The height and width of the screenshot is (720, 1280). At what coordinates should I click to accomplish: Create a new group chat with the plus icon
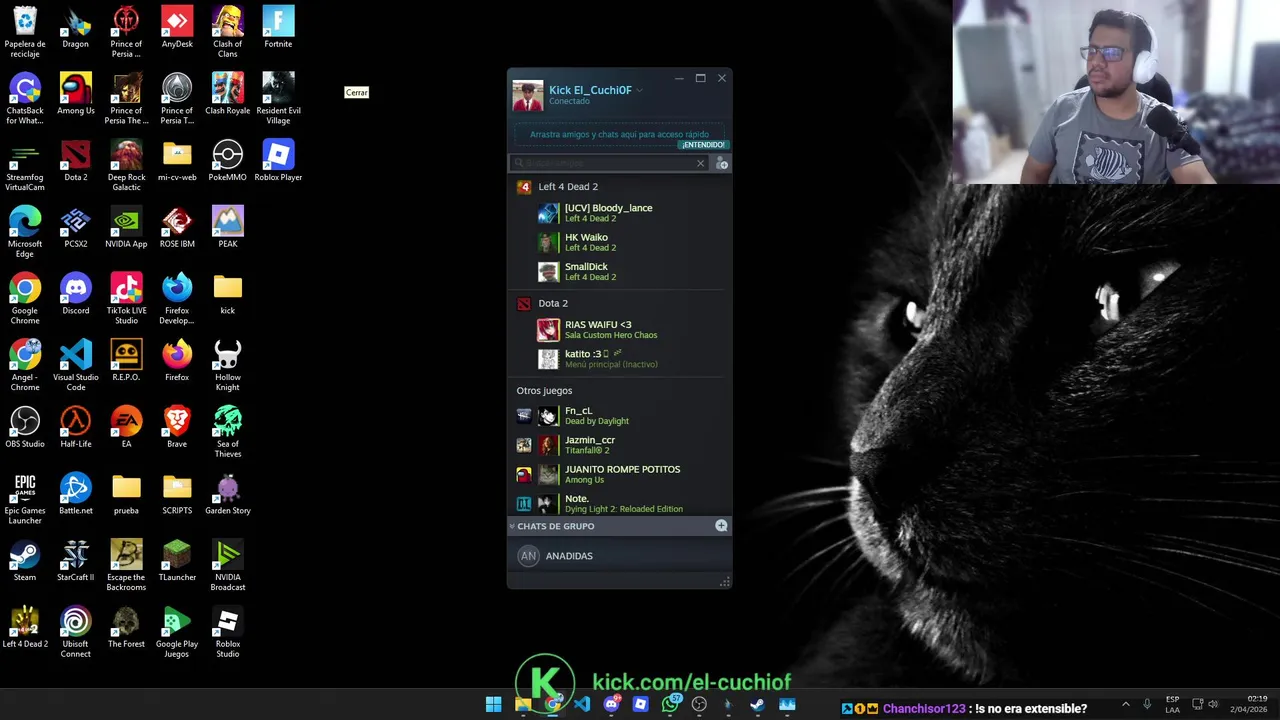click(x=721, y=525)
